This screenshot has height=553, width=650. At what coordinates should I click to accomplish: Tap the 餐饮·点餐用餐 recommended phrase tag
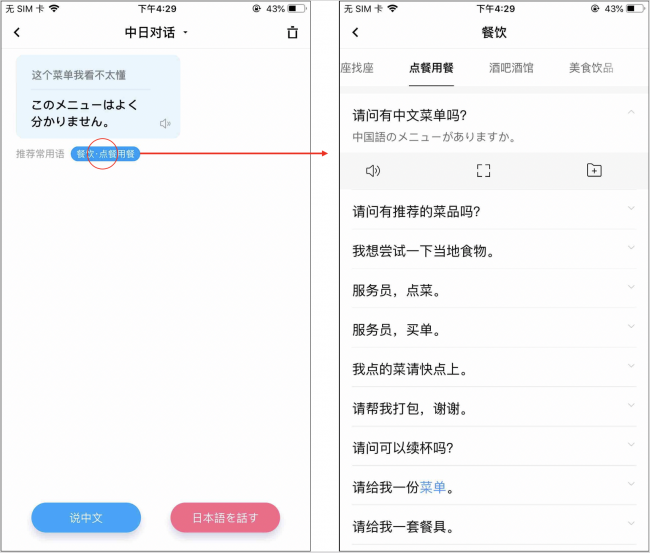[x=105, y=154]
